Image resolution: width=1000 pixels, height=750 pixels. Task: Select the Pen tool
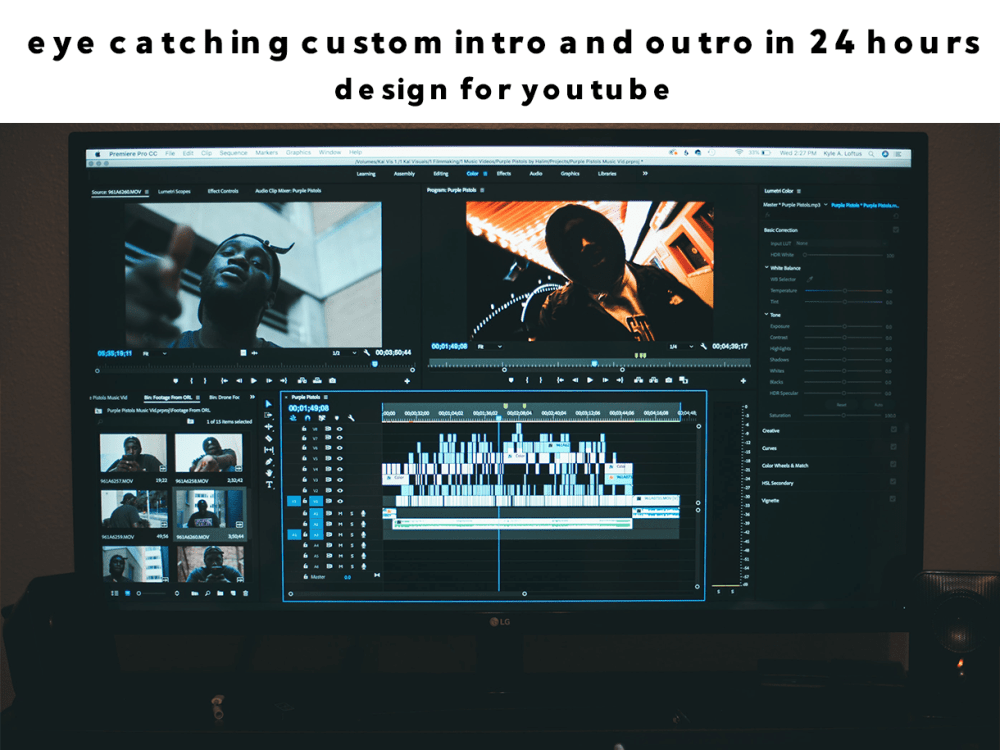tap(268, 461)
